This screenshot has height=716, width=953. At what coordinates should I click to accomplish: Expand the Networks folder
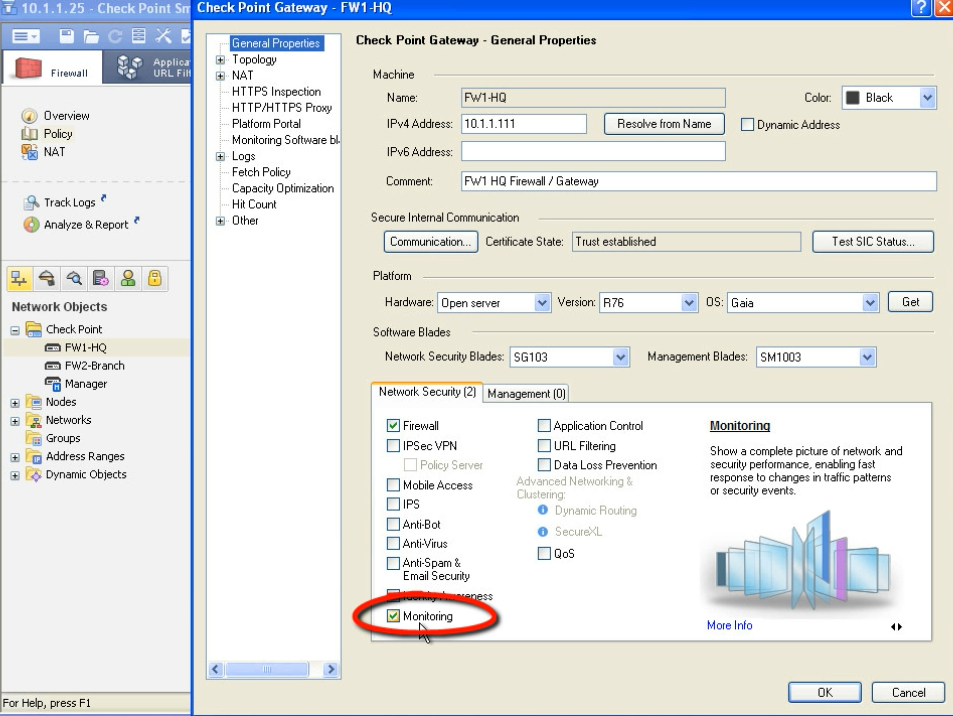[15, 421]
